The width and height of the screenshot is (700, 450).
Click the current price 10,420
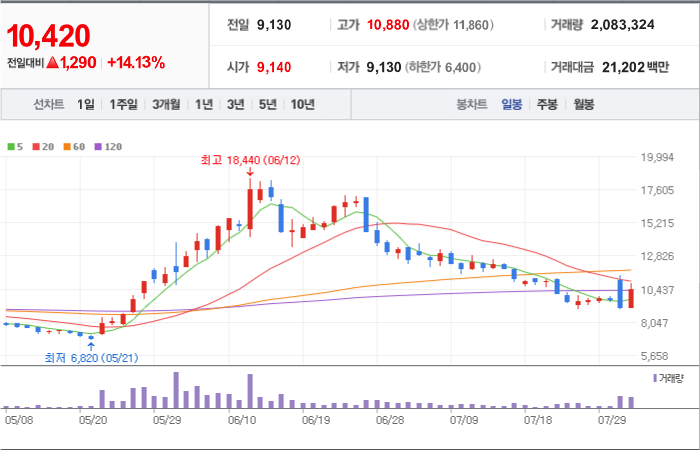click(48, 36)
